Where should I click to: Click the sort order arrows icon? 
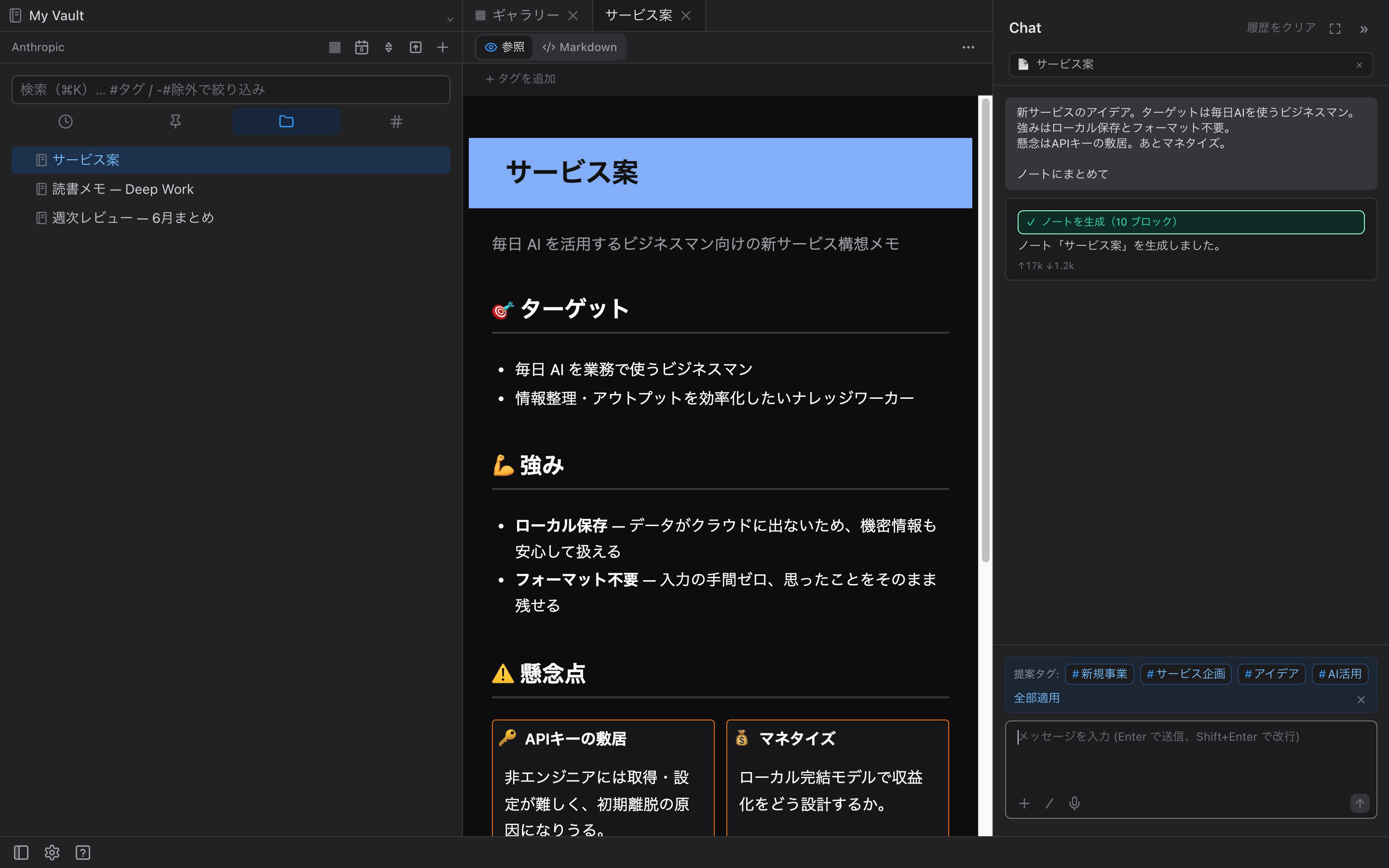(x=389, y=47)
